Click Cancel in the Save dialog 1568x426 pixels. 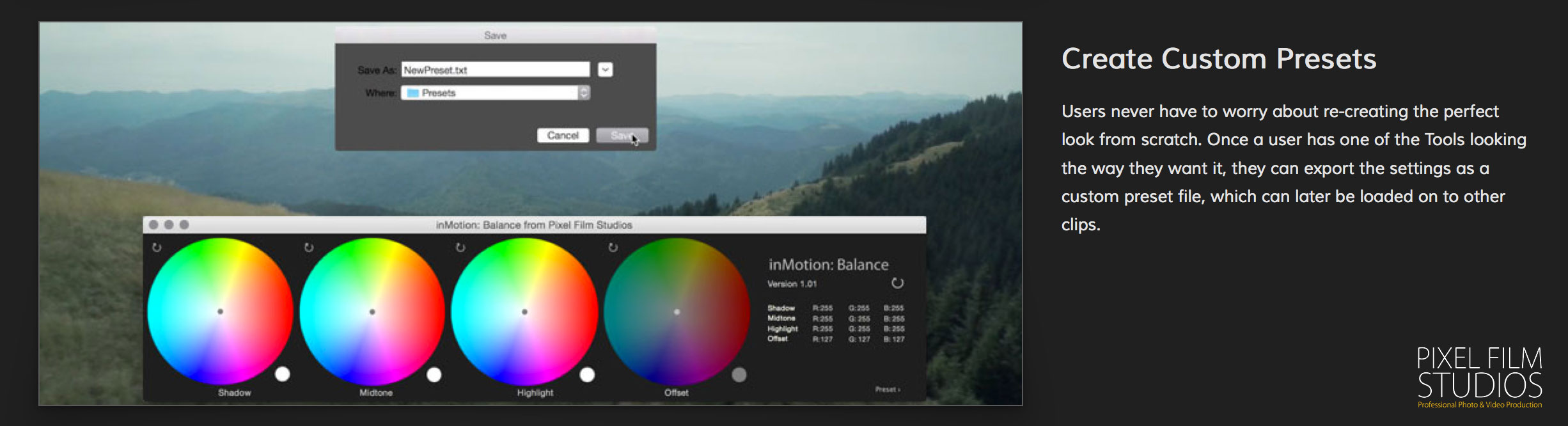click(563, 135)
